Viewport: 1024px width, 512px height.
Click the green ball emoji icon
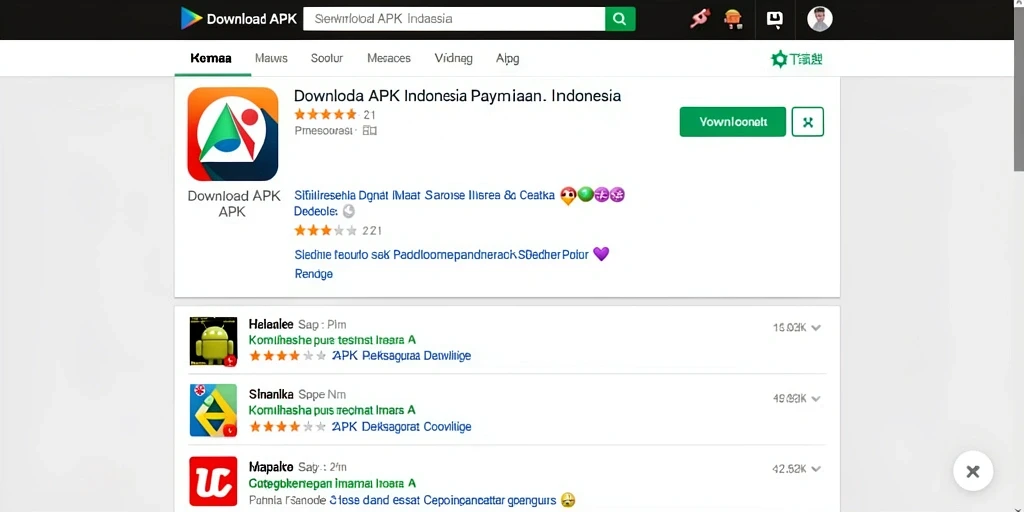pos(585,194)
